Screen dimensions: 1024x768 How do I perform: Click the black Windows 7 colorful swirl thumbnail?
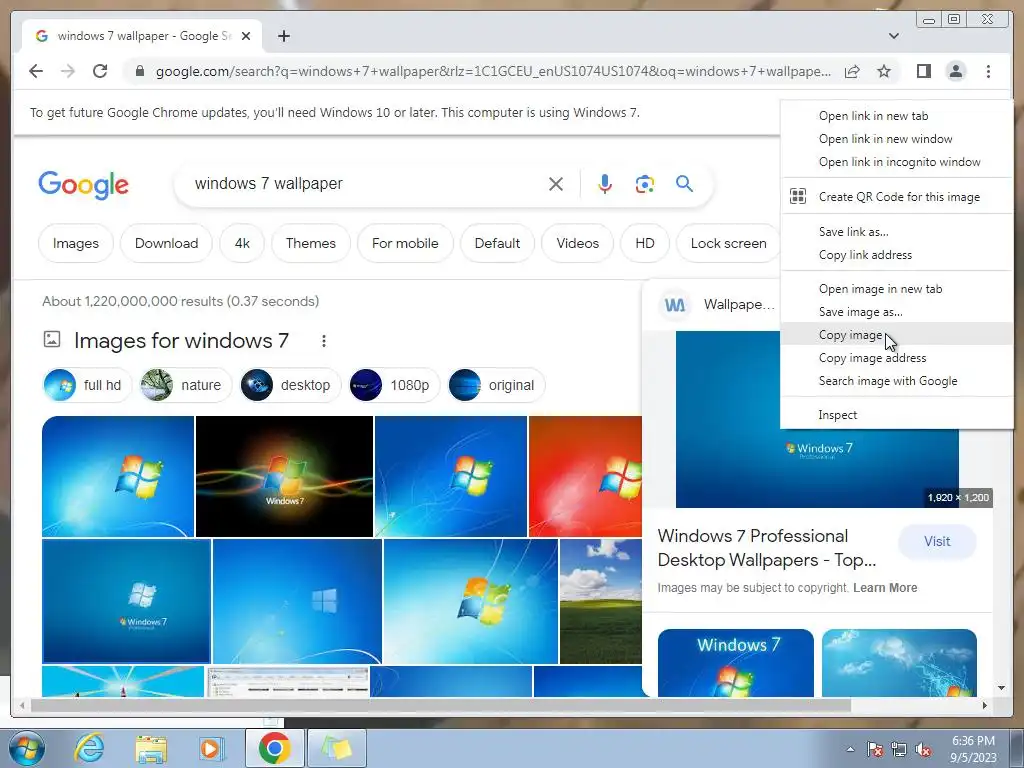[x=284, y=476]
